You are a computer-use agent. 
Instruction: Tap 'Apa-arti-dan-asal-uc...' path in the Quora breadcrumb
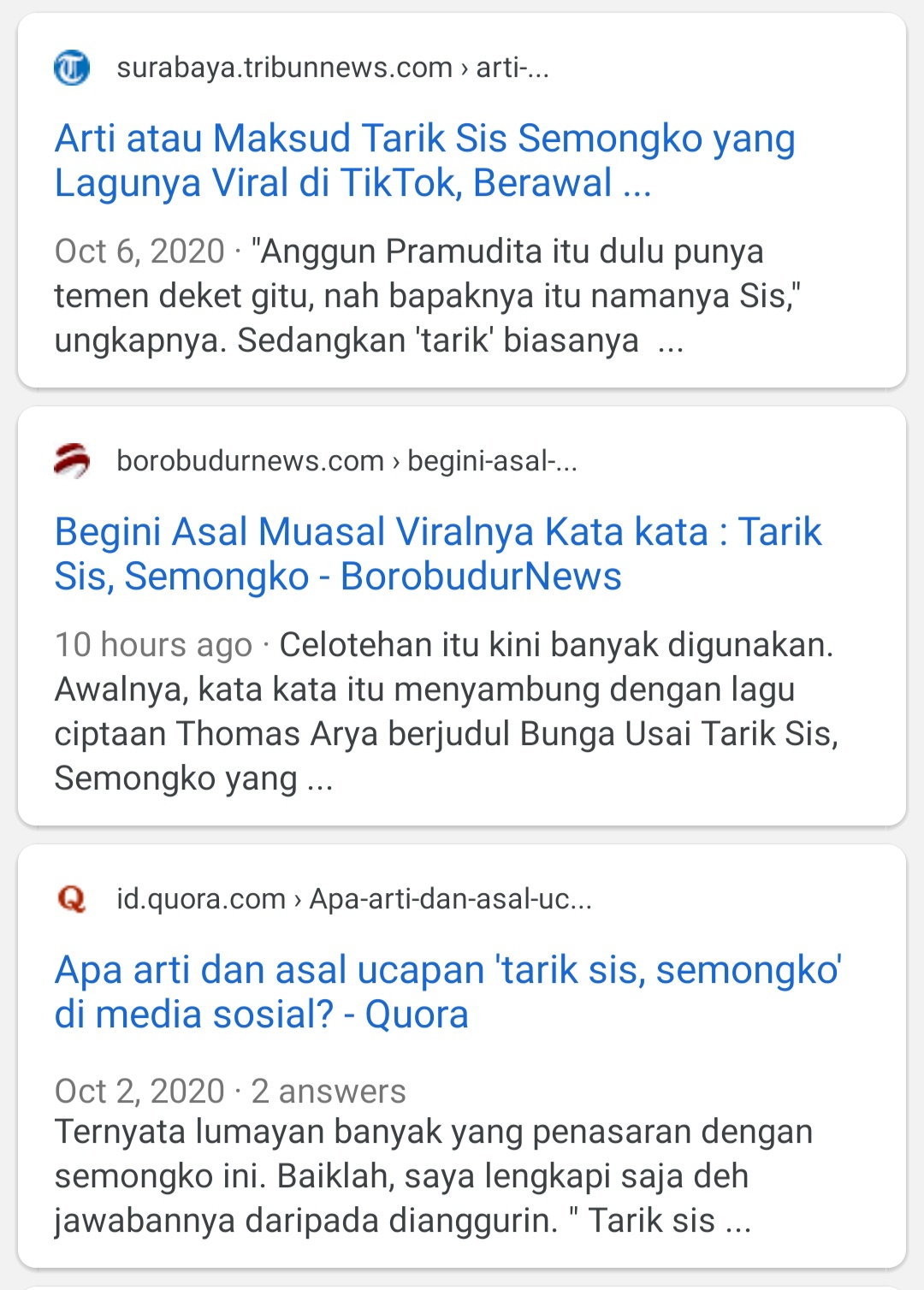[451, 899]
